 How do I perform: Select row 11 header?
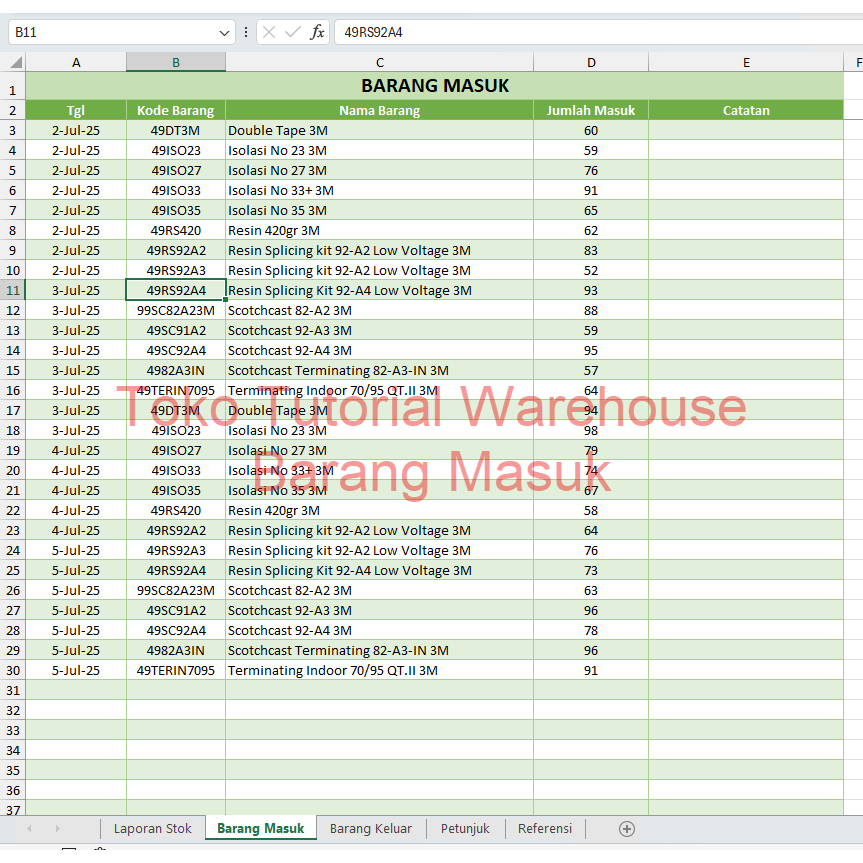tap(13, 290)
